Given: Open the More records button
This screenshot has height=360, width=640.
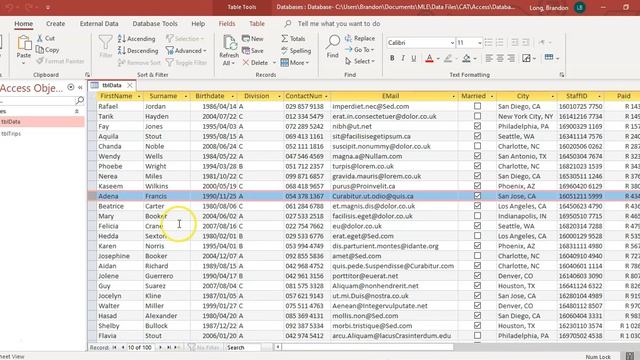Looking at the screenshot, I should (x=295, y=62).
